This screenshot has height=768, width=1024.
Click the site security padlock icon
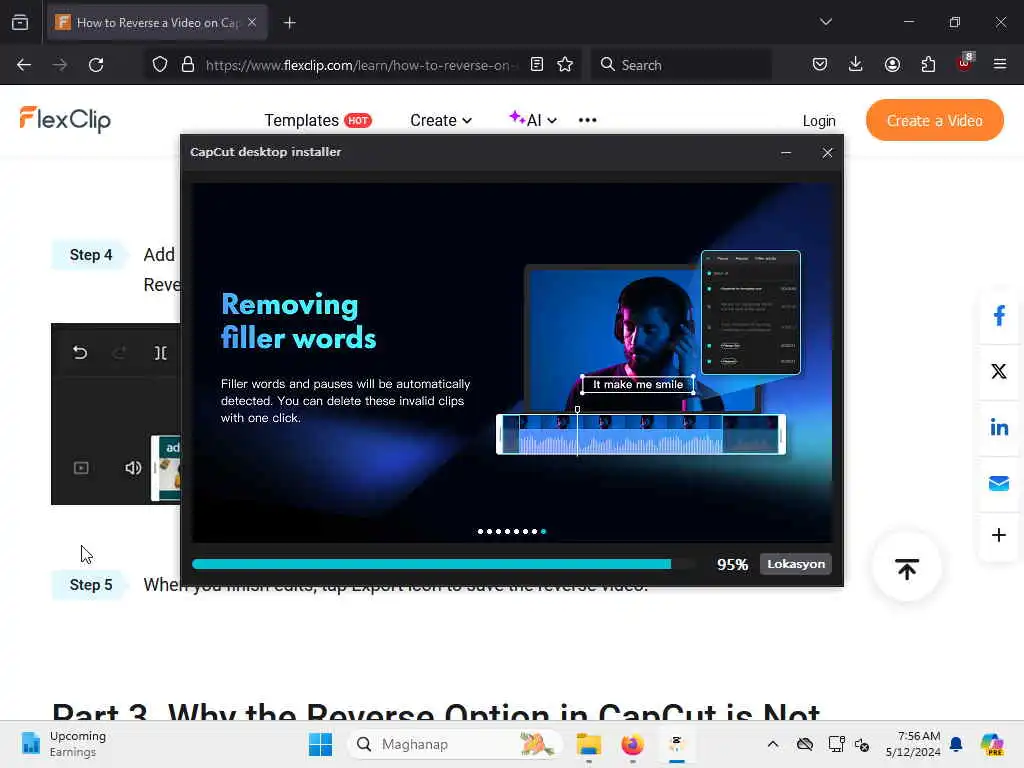187,65
